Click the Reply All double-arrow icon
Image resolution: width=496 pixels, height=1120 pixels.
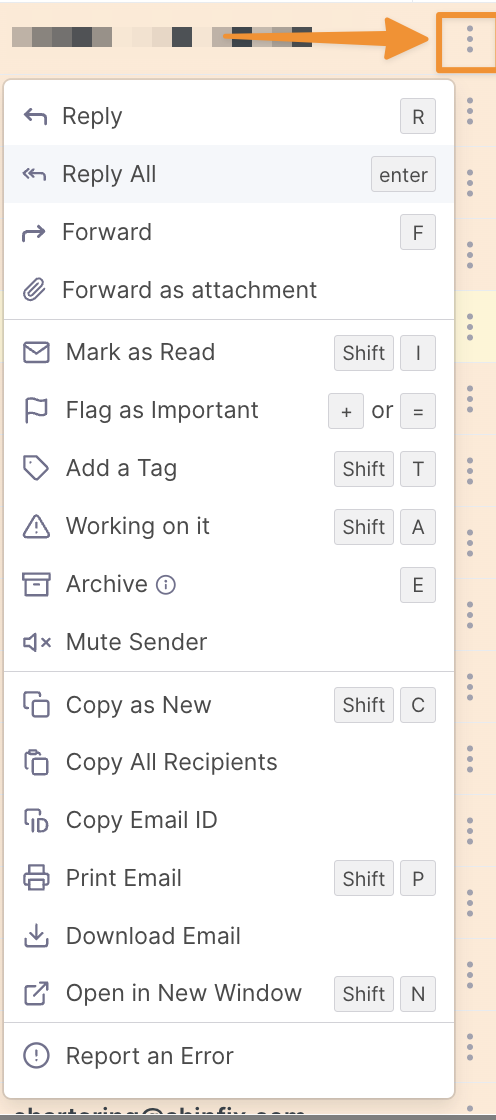(x=35, y=174)
